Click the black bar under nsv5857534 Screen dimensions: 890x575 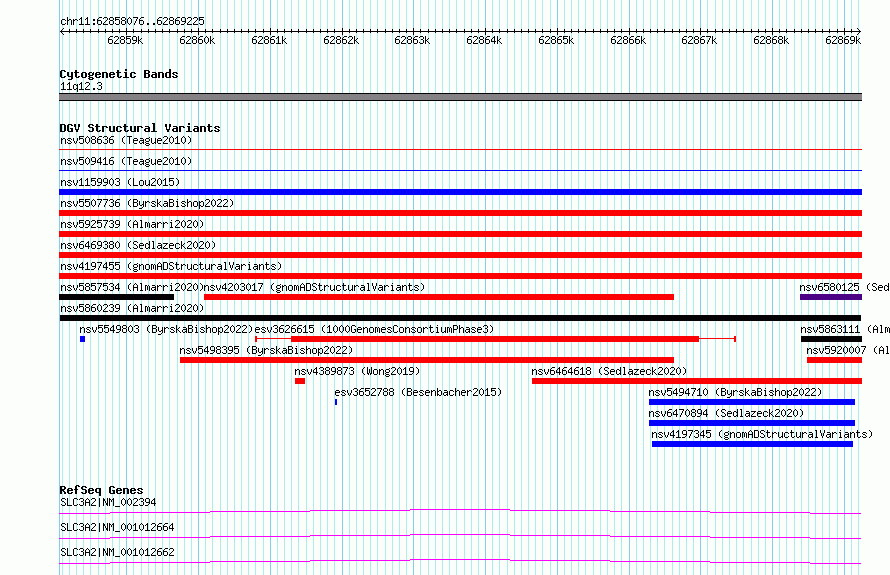(117, 297)
